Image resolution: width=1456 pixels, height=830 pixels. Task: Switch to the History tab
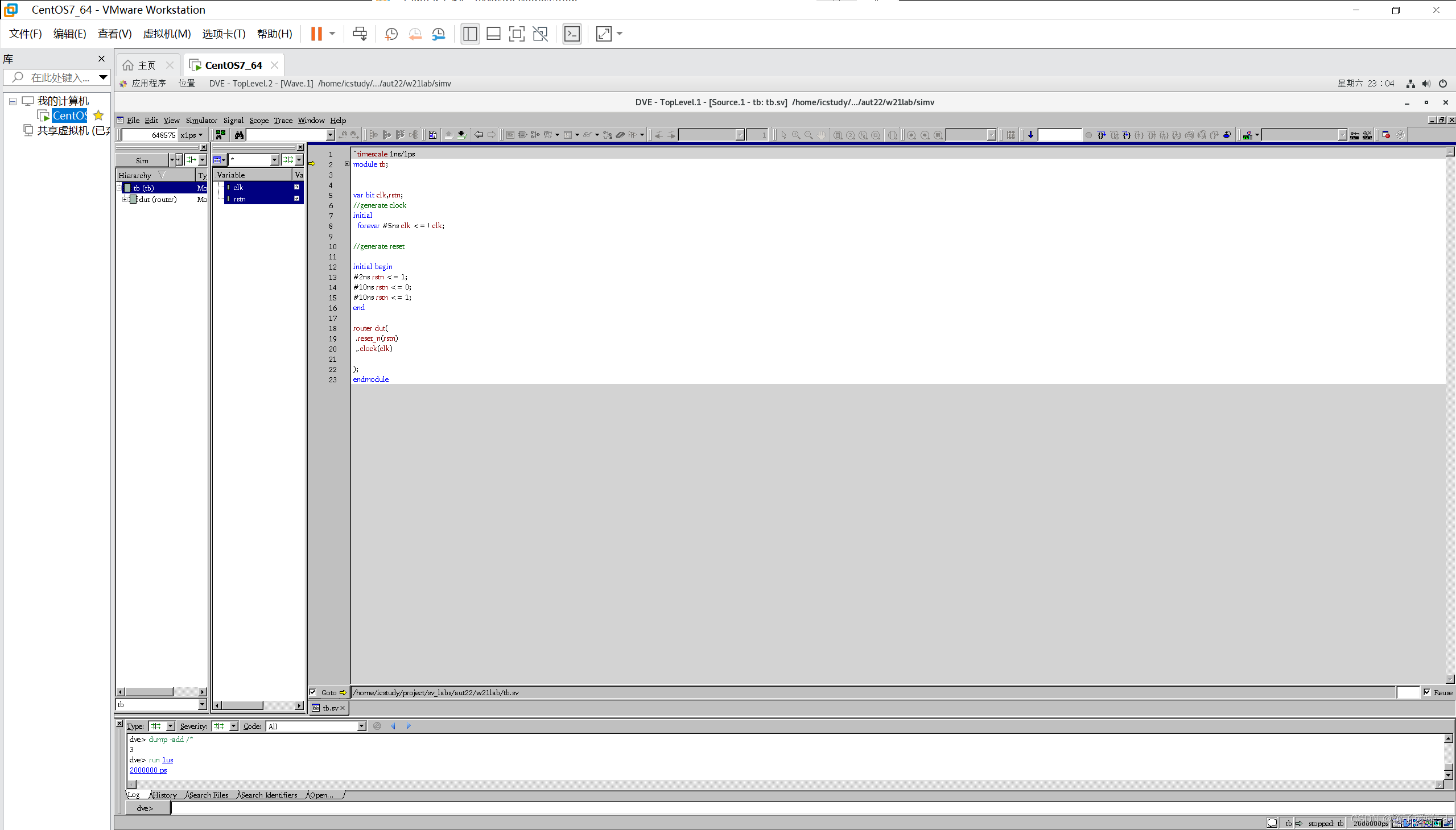click(165, 795)
